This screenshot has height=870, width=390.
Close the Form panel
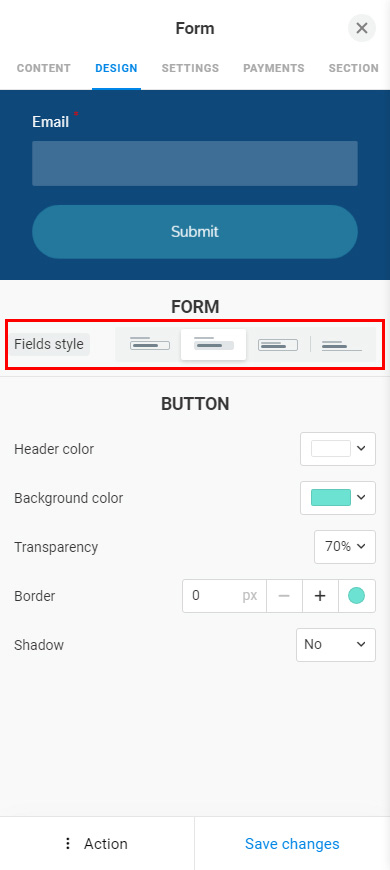[x=362, y=28]
